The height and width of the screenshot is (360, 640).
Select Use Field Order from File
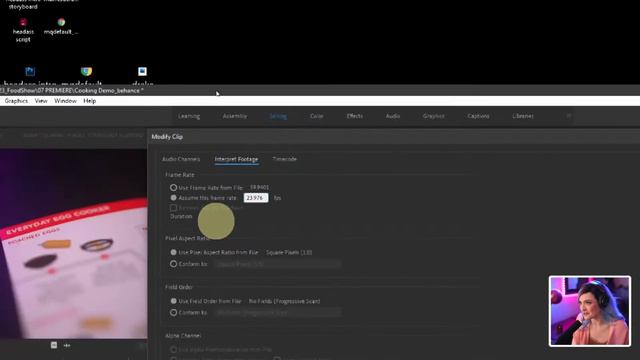[x=173, y=301]
